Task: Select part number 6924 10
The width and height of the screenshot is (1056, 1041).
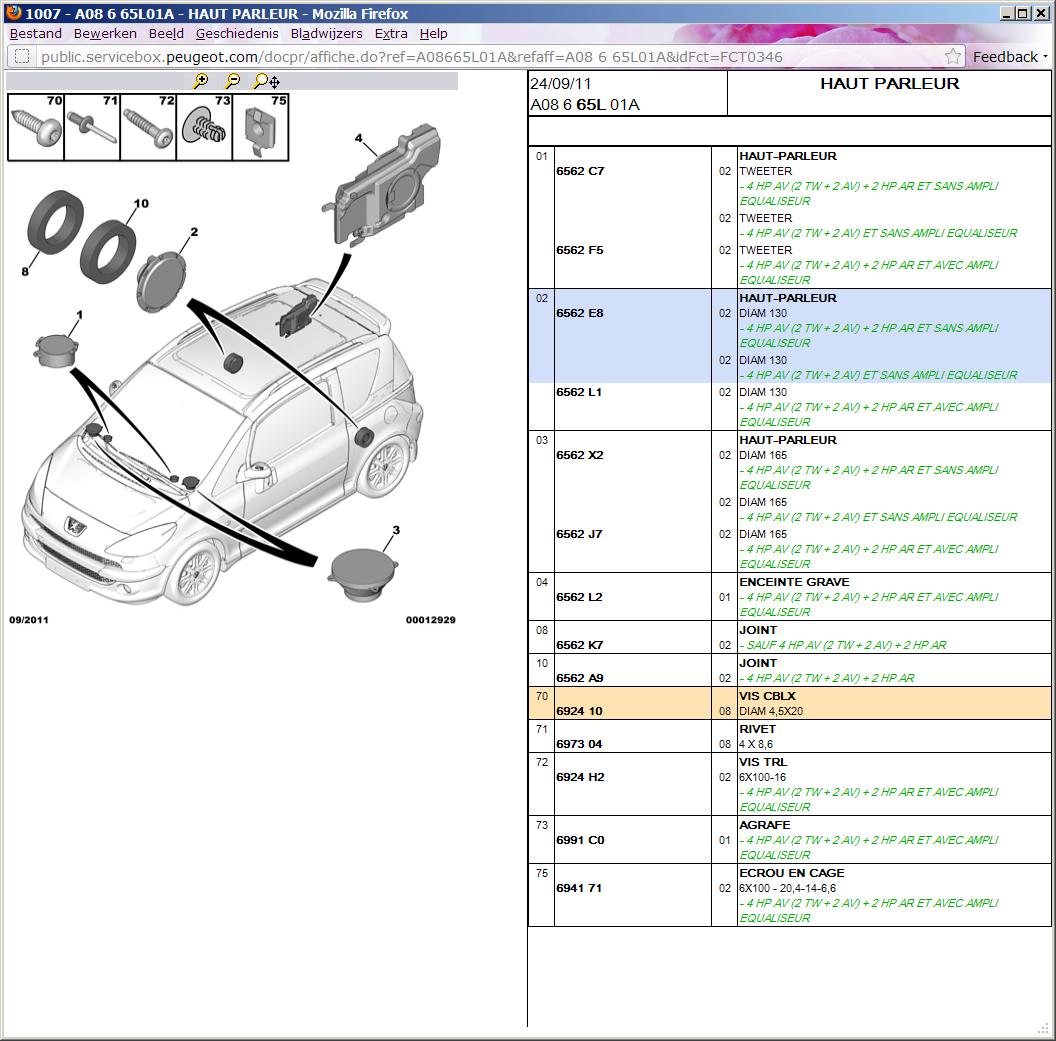Action: pyautogui.click(x=579, y=711)
